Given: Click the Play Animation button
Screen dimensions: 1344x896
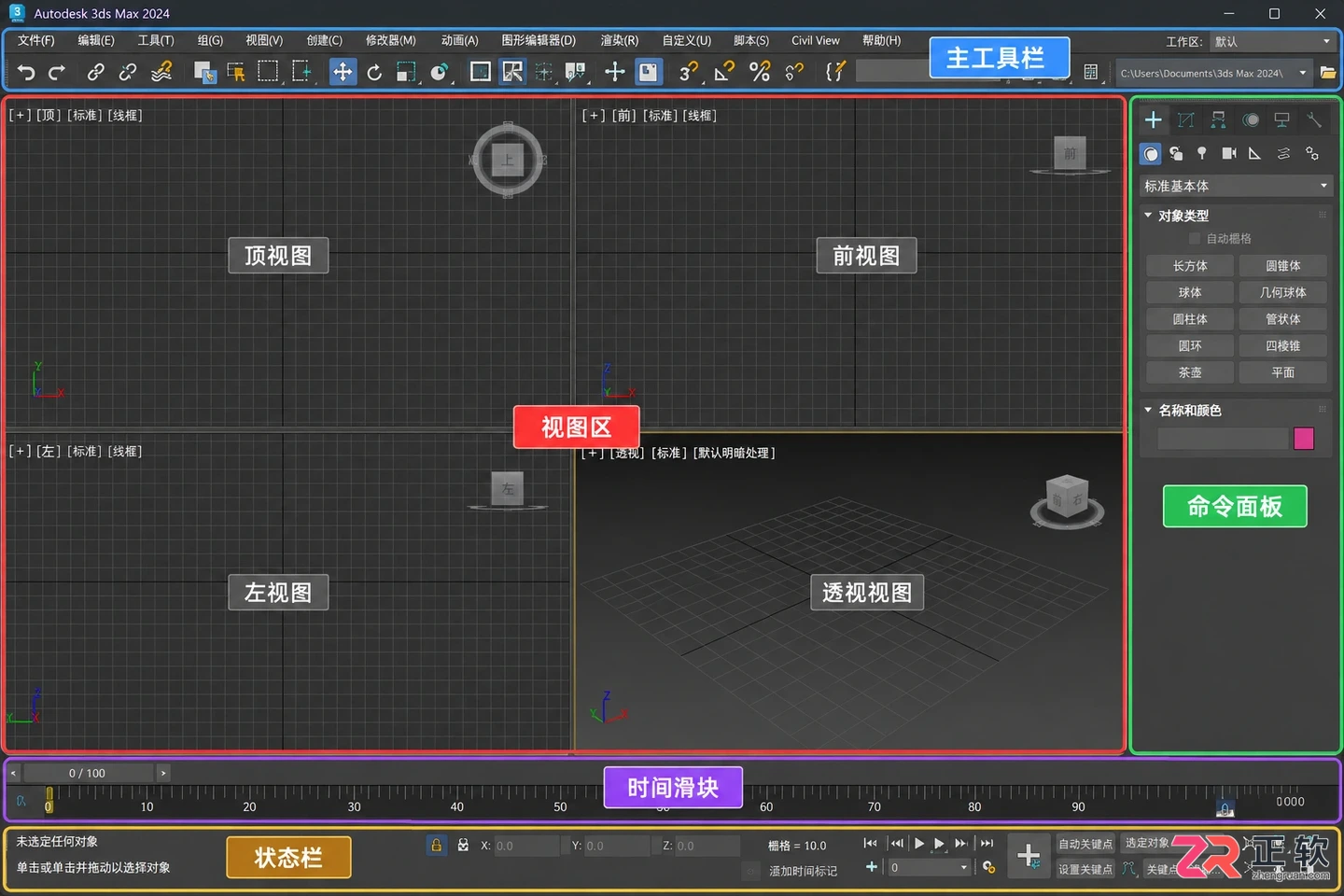Looking at the screenshot, I should (x=919, y=843).
